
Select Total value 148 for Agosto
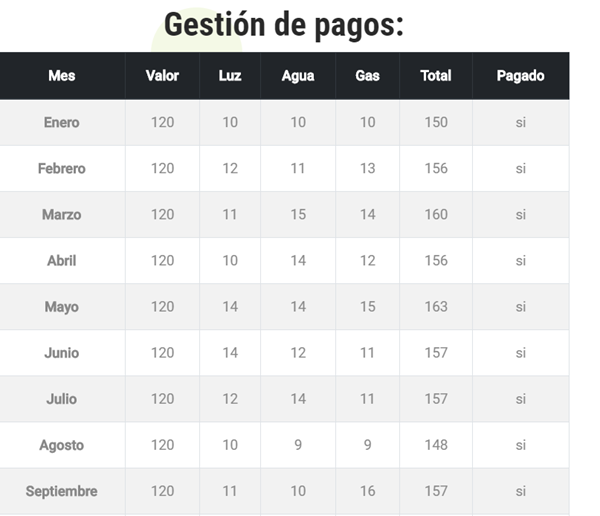(x=436, y=445)
